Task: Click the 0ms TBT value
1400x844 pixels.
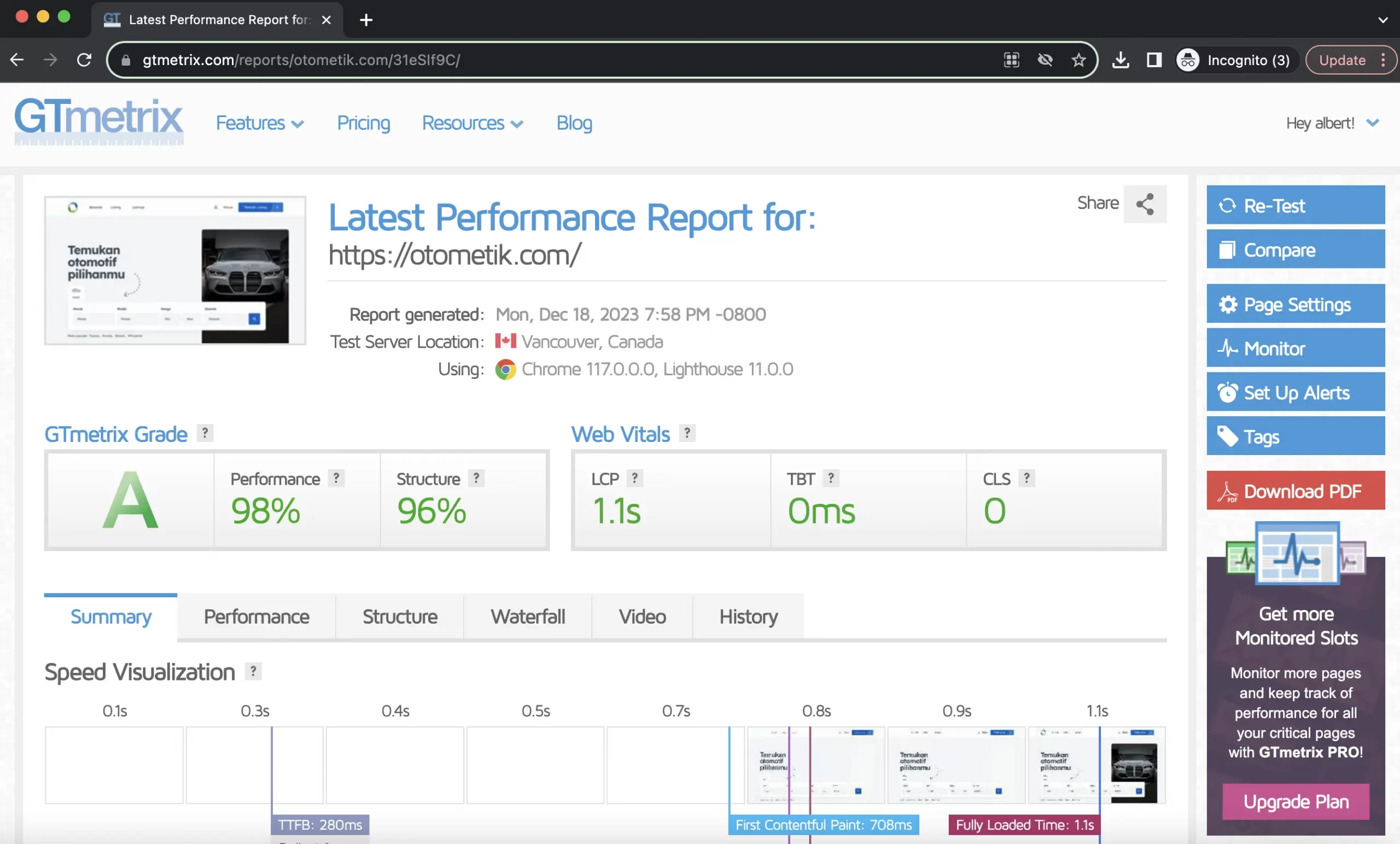Action: tap(821, 511)
